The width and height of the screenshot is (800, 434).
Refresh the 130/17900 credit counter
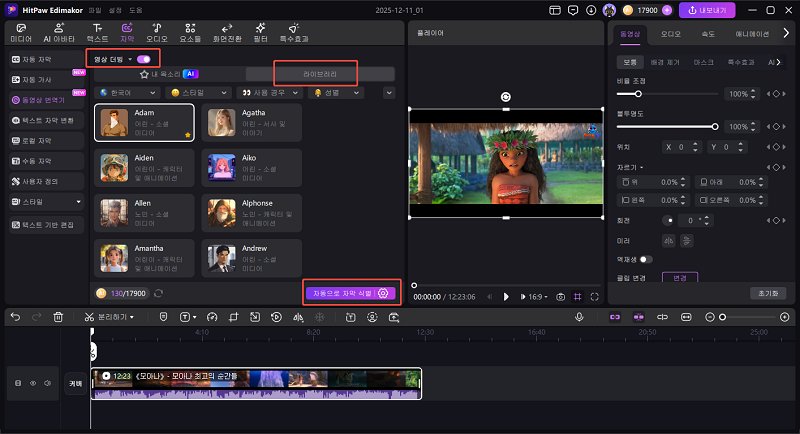point(159,293)
